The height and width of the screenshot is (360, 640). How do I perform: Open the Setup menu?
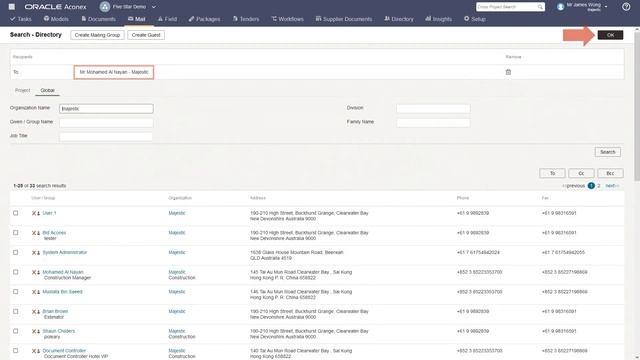[x=475, y=19]
